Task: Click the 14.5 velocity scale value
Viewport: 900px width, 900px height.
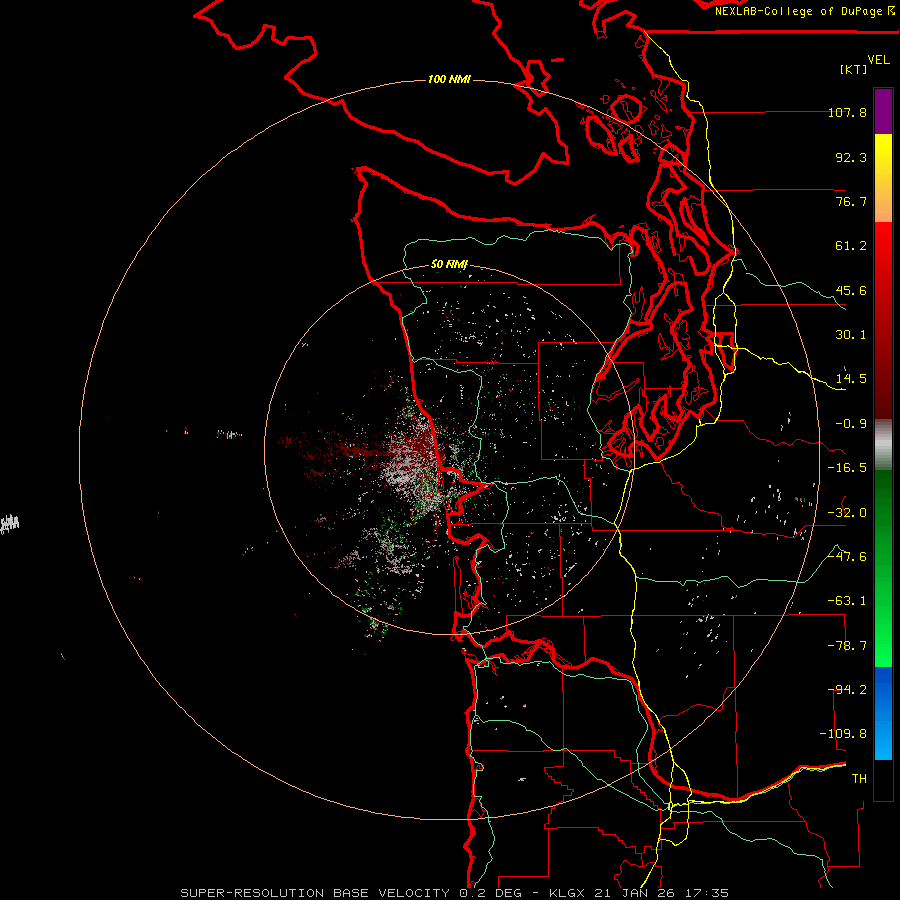Action: coord(851,379)
